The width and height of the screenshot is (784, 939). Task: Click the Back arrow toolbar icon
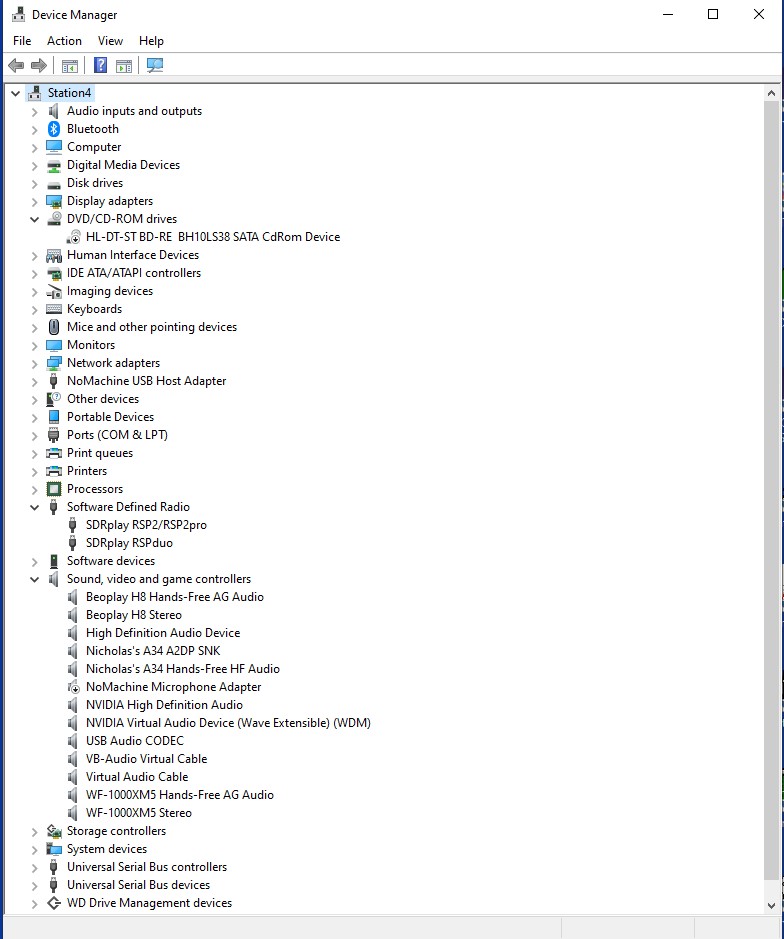pos(16,65)
